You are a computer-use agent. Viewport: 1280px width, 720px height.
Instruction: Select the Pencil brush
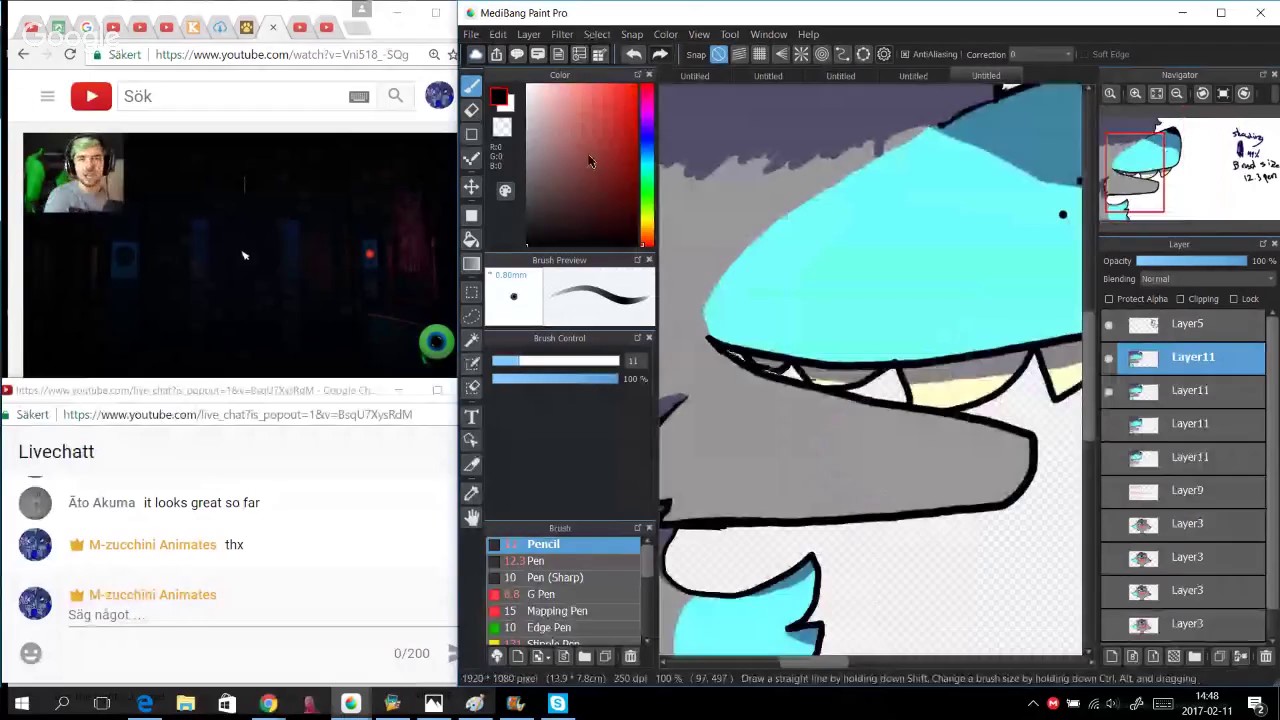coord(563,544)
